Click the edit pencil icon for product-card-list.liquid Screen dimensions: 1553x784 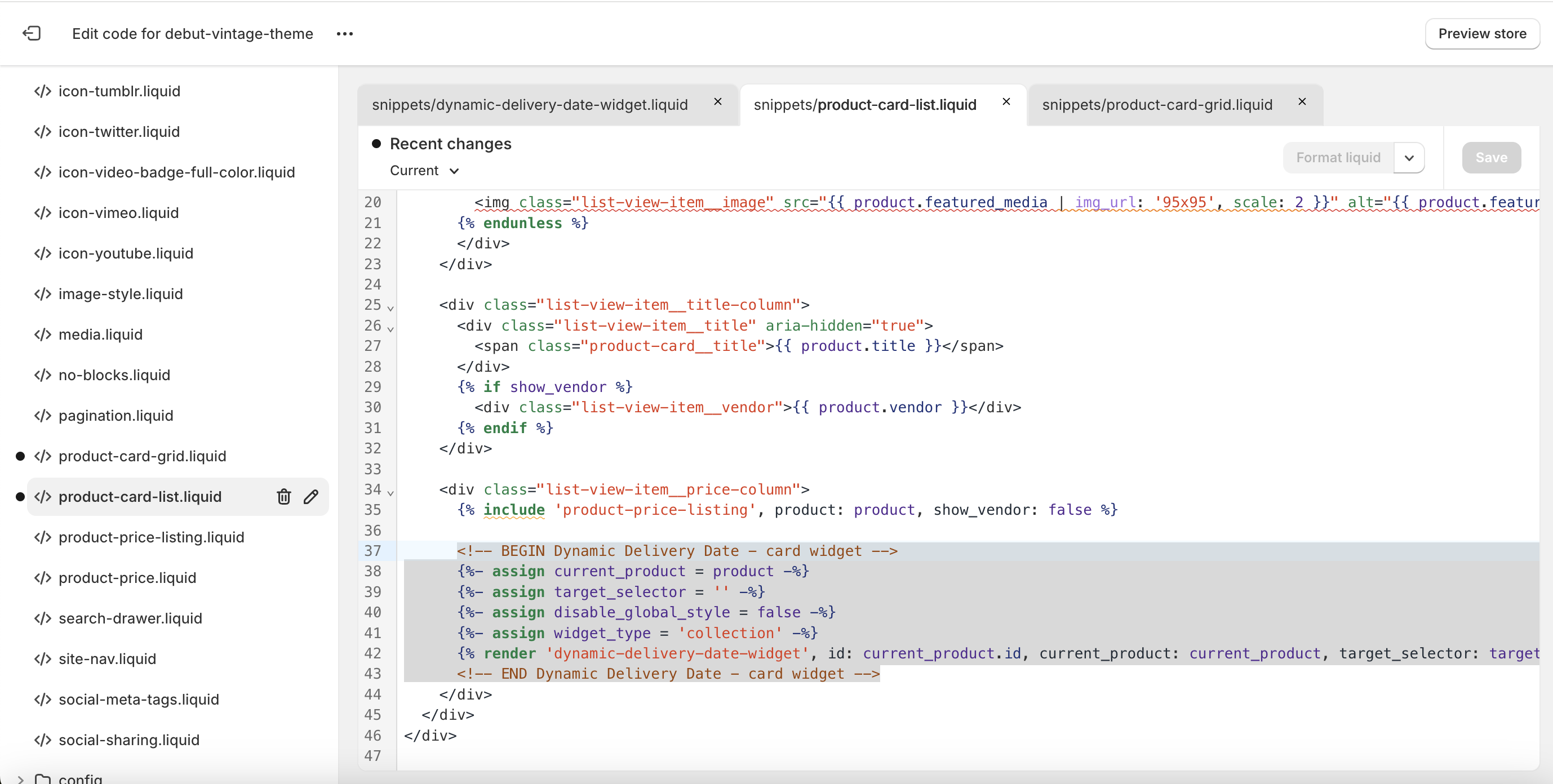(311, 496)
